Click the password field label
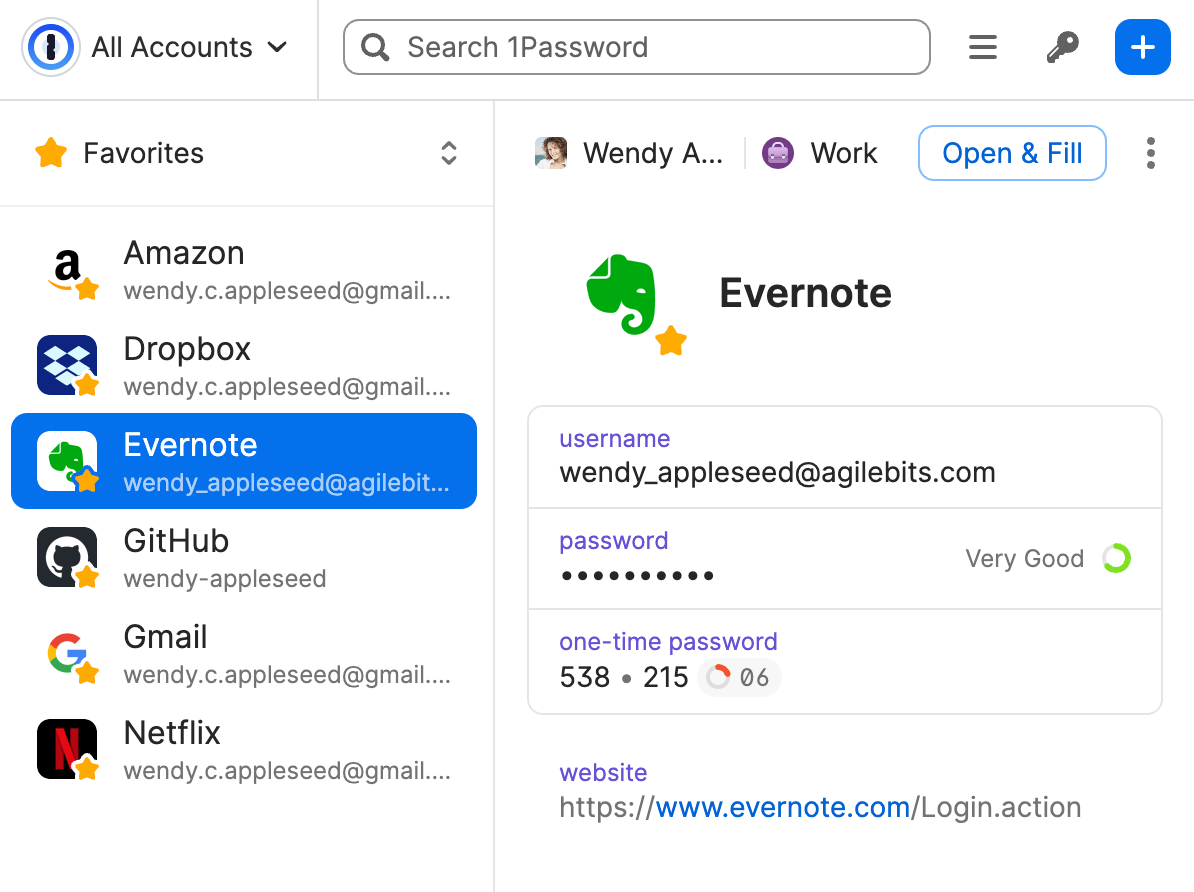 tap(614, 541)
